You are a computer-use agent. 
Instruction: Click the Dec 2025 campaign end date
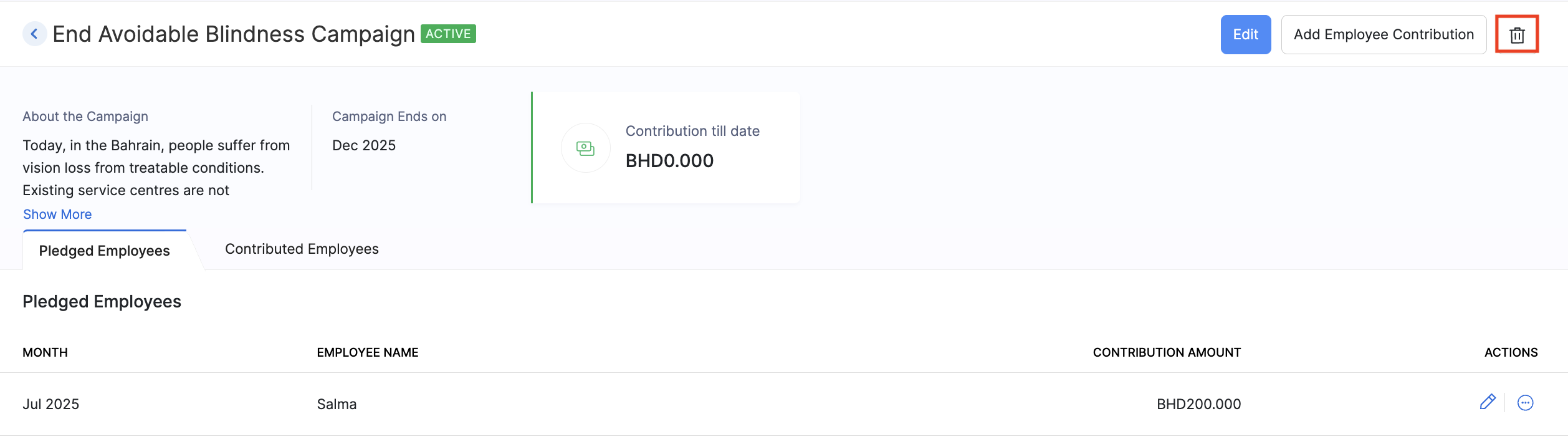[364, 145]
